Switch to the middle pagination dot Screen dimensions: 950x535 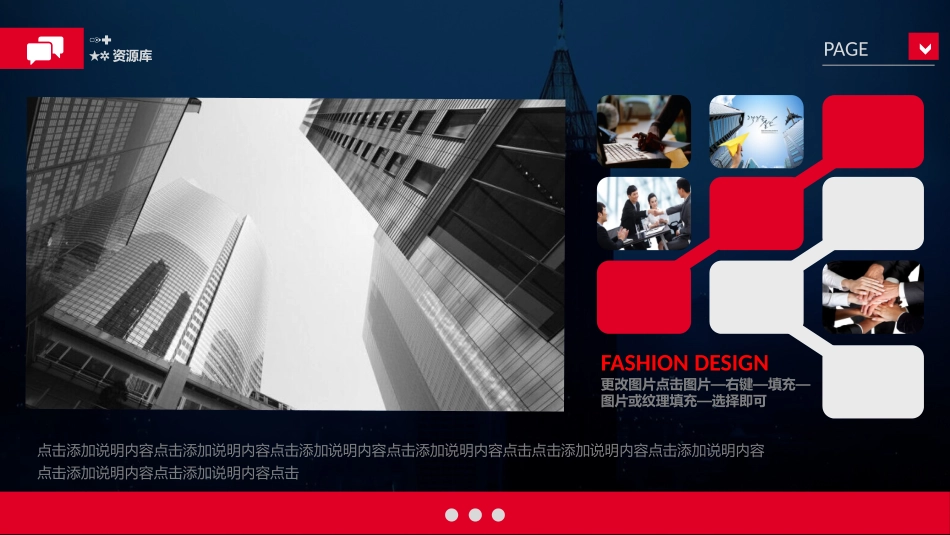475,515
